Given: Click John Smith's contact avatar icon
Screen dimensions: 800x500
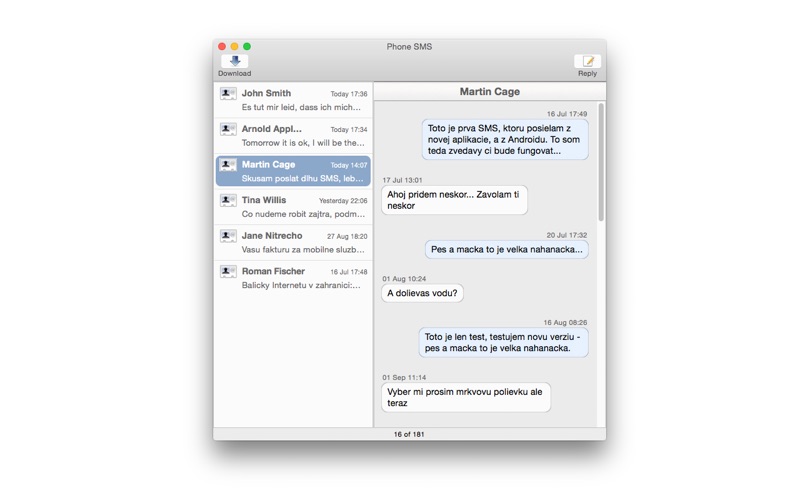Looking at the screenshot, I should click(228, 93).
